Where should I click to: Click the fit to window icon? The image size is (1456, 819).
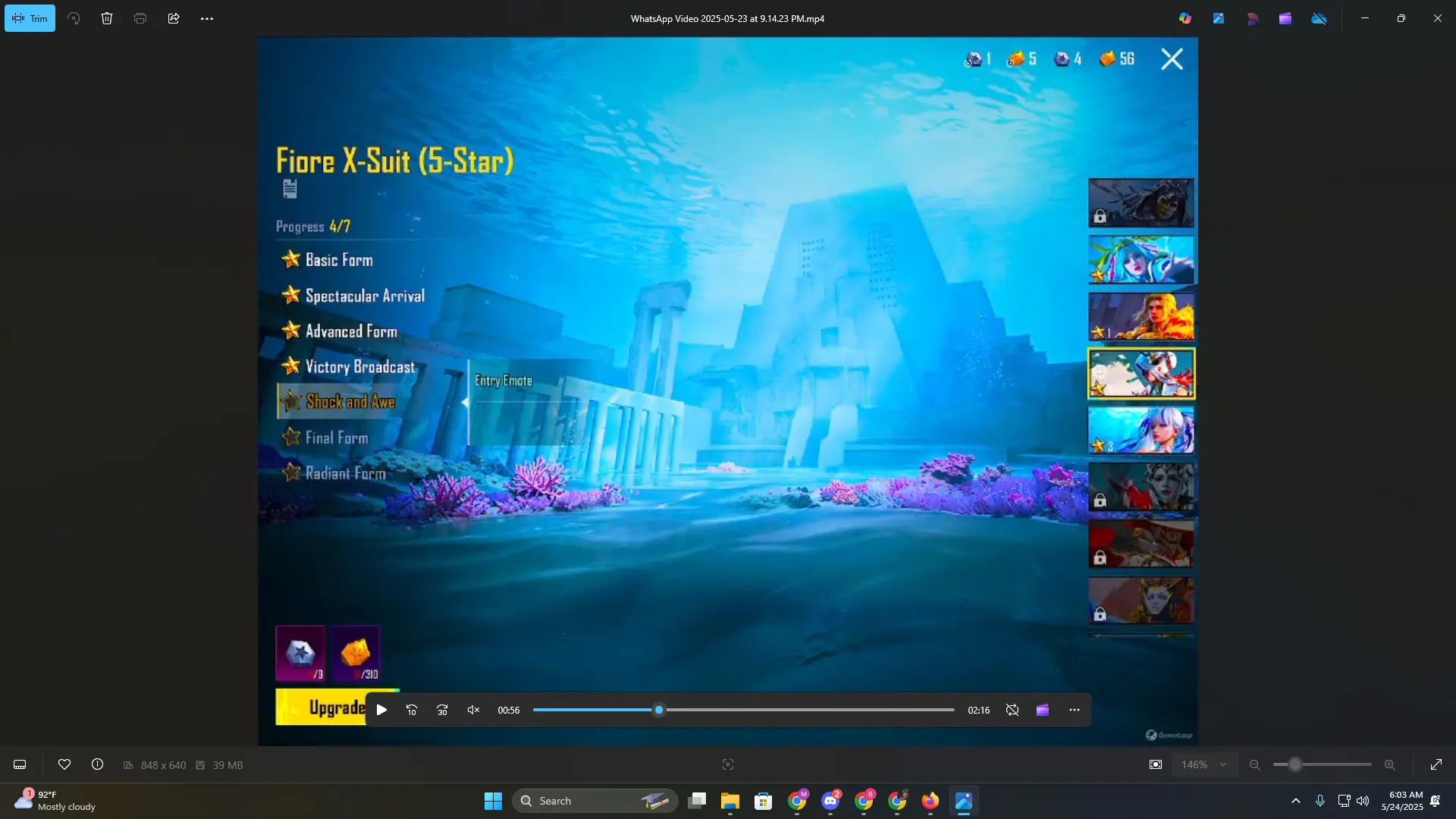pos(1156,764)
